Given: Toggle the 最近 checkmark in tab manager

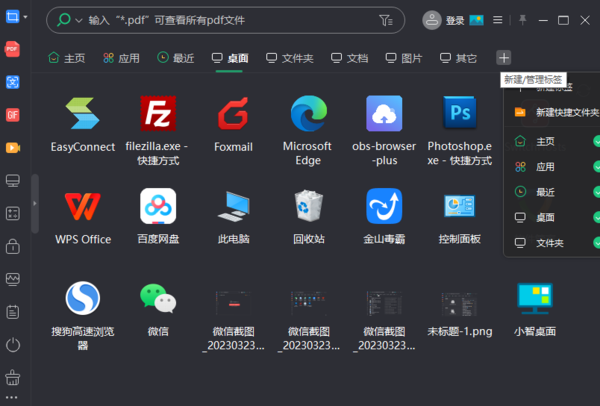Looking at the screenshot, I should pos(597,192).
